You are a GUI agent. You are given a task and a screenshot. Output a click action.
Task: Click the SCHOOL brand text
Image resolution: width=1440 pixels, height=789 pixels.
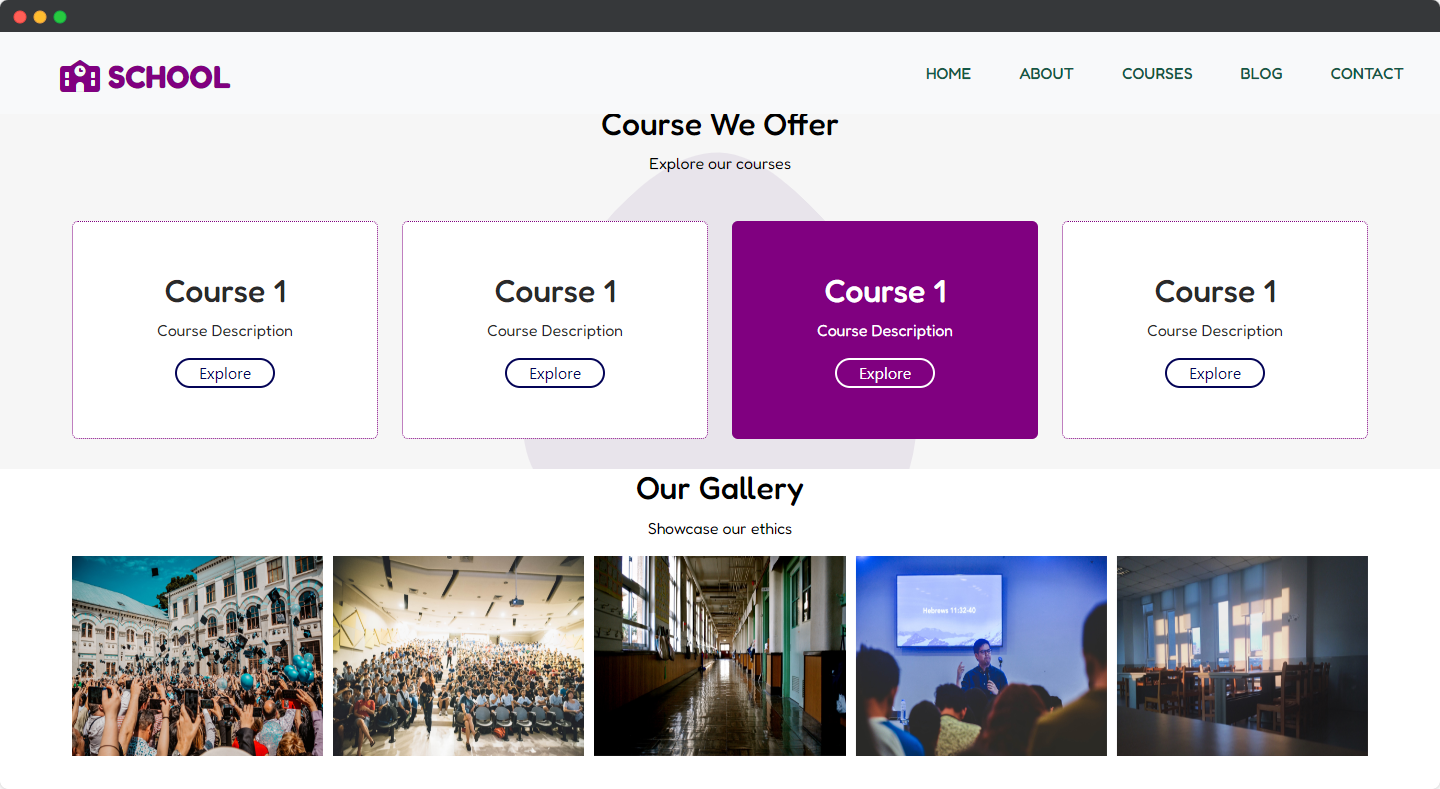(169, 77)
